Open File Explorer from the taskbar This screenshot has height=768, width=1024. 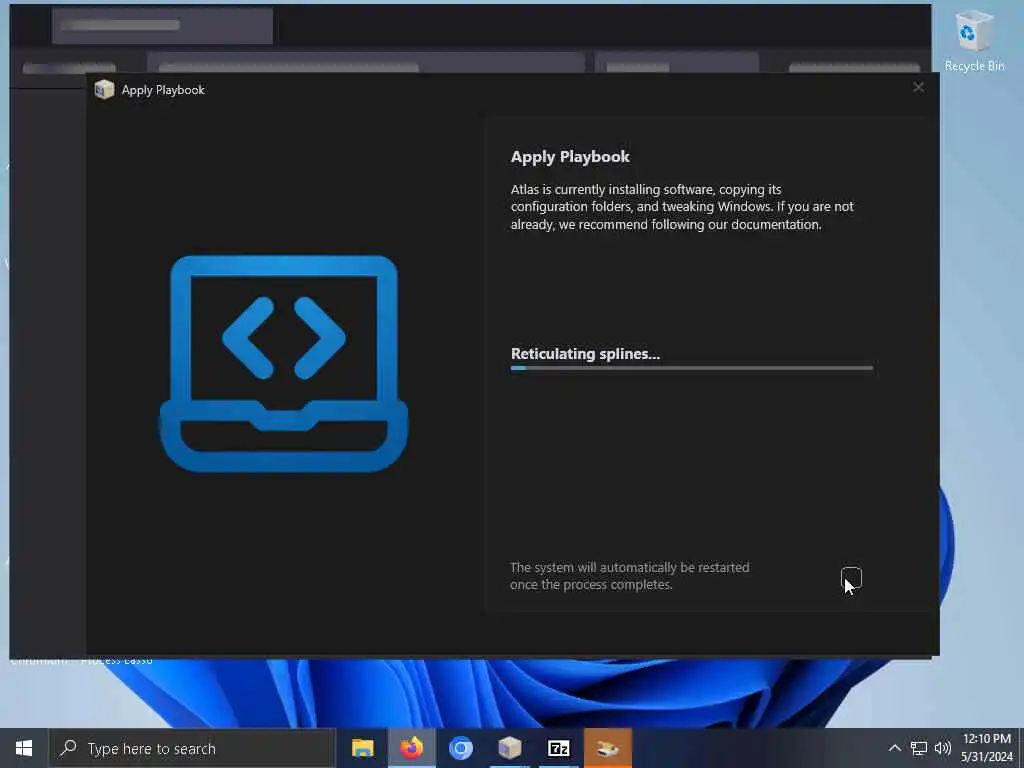pyautogui.click(x=362, y=748)
